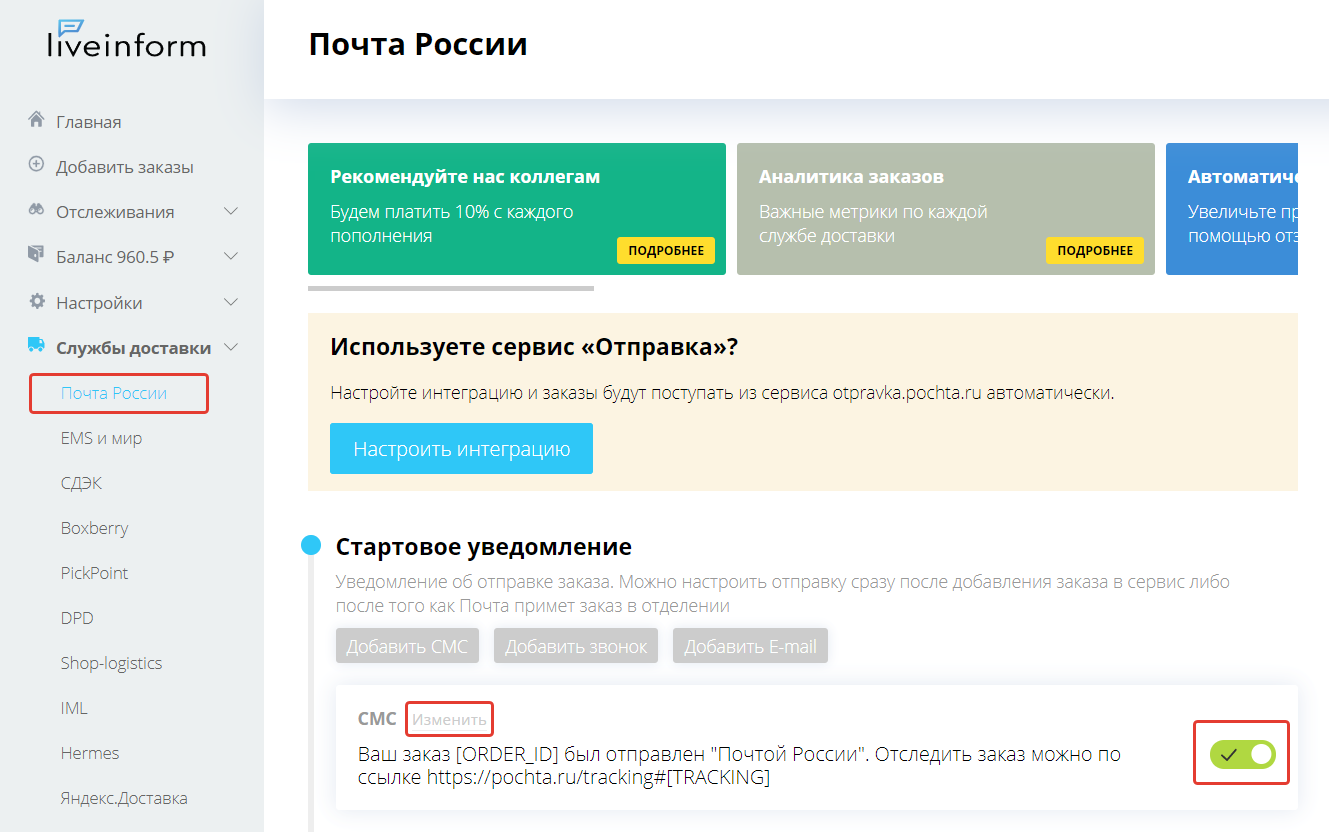
Task: Click the Добавить СМС button
Action: coord(407,646)
